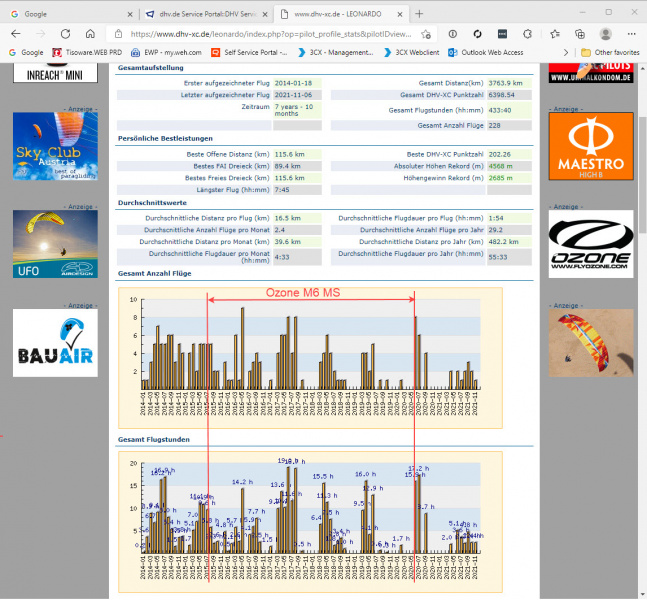The height and width of the screenshot is (600, 647).
Task: Select the first flight date 2014-01-18
Action: (293, 83)
